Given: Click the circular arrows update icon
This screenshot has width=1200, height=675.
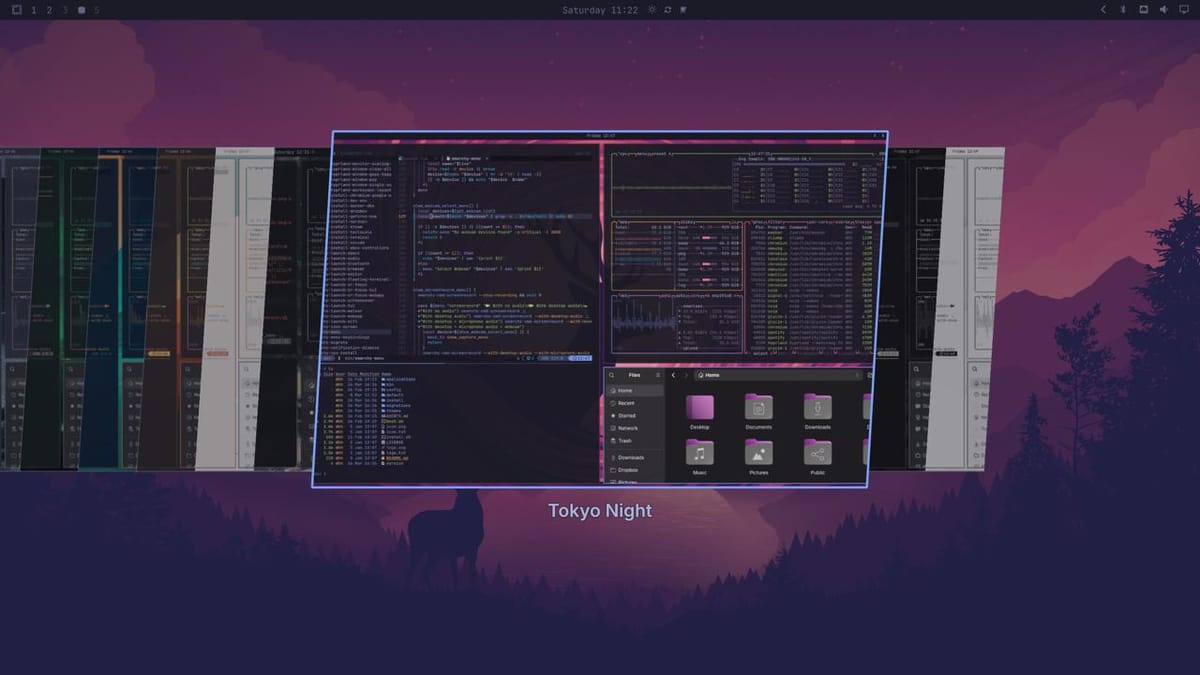Looking at the screenshot, I should click(667, 10).
